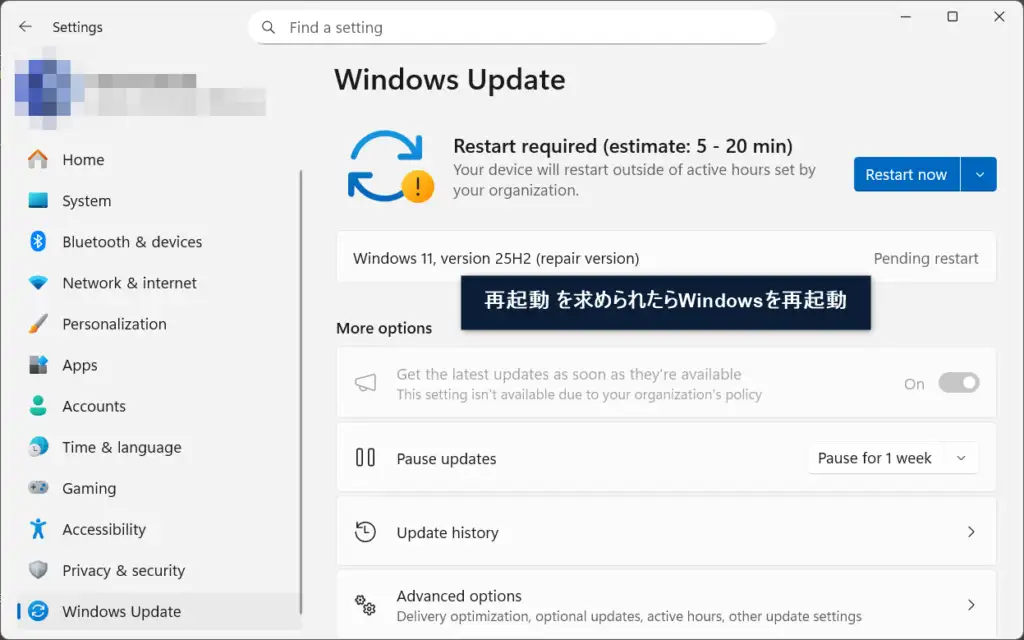Screen dimensions: 1024x640
Task: Click the Personalization paintbrush icon
Action: coord(38,324)
